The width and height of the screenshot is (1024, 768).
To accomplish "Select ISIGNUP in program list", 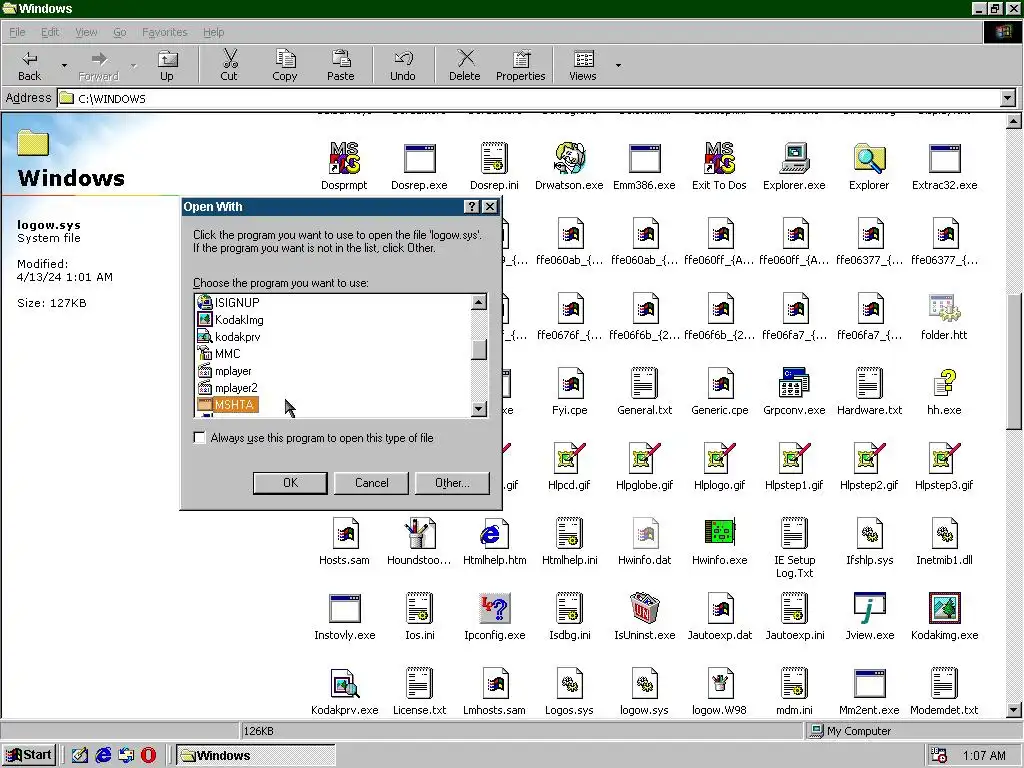I will [x=229, y=302].
